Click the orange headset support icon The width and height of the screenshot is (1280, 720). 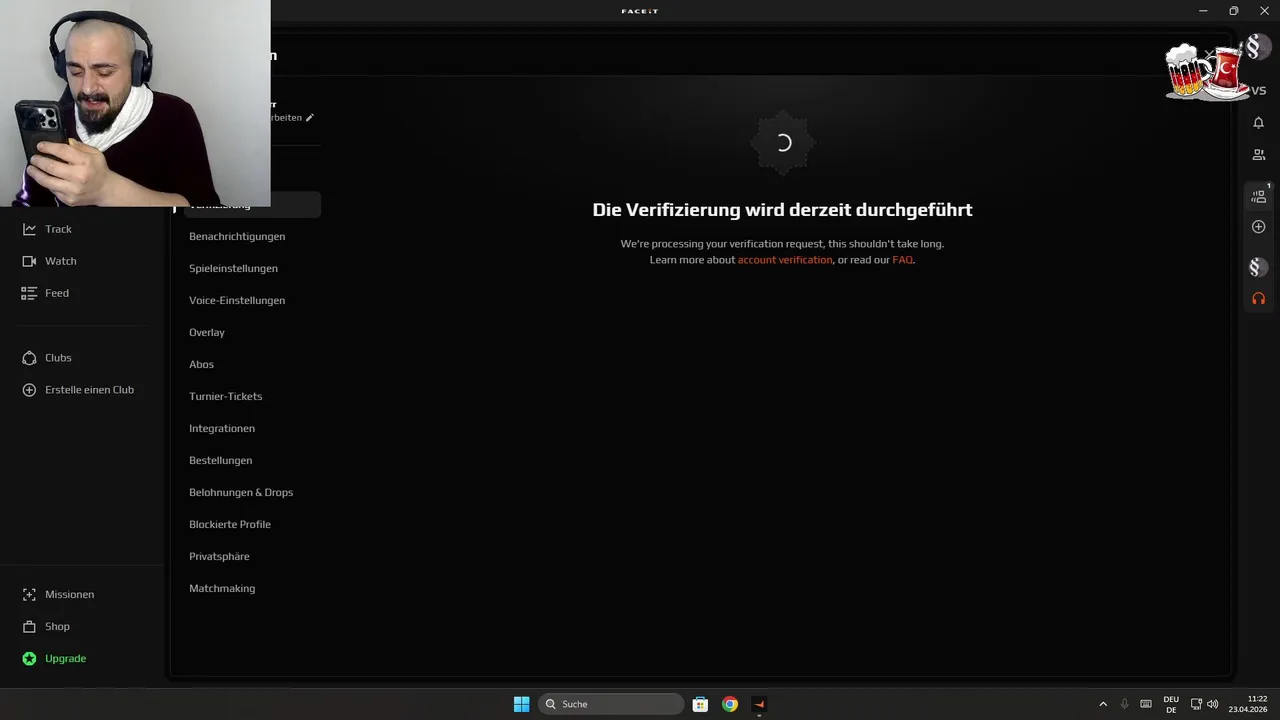tap(1258, 299)
